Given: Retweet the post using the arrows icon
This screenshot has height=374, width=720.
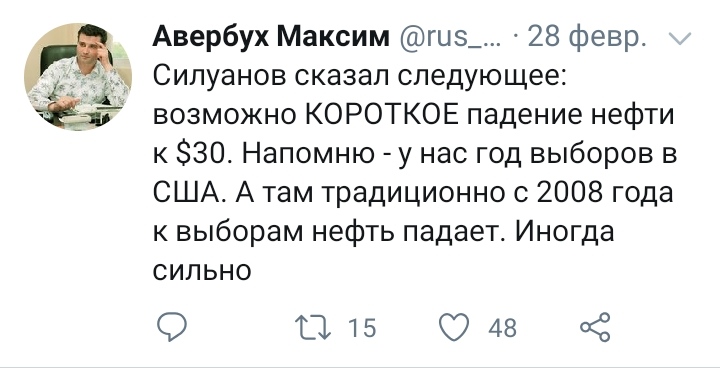Looking at the screenshot, I should pyautogui.click(x=312, y=328).
